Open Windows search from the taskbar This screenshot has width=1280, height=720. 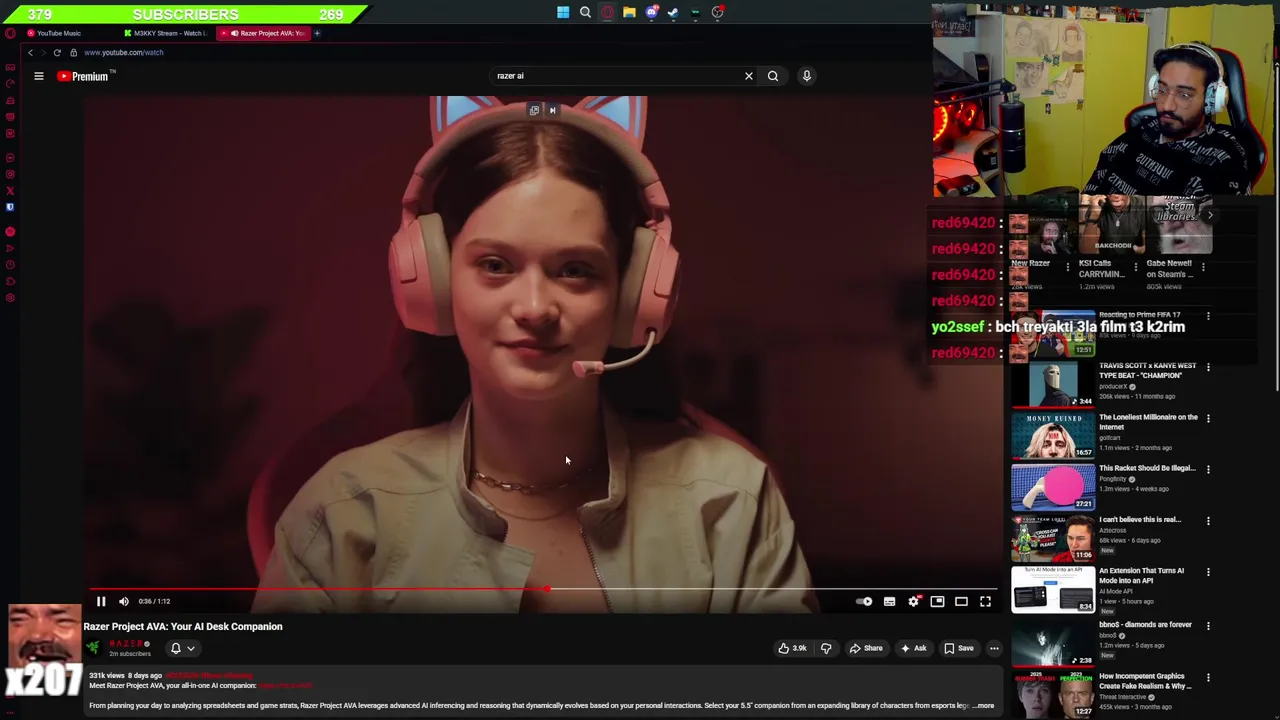(x=585, y=12)
